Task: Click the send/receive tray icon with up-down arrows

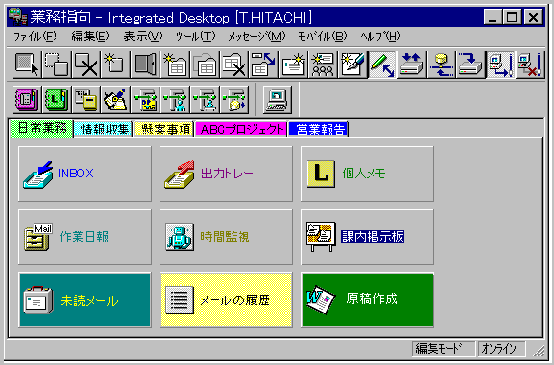Action: coord(412,65)
